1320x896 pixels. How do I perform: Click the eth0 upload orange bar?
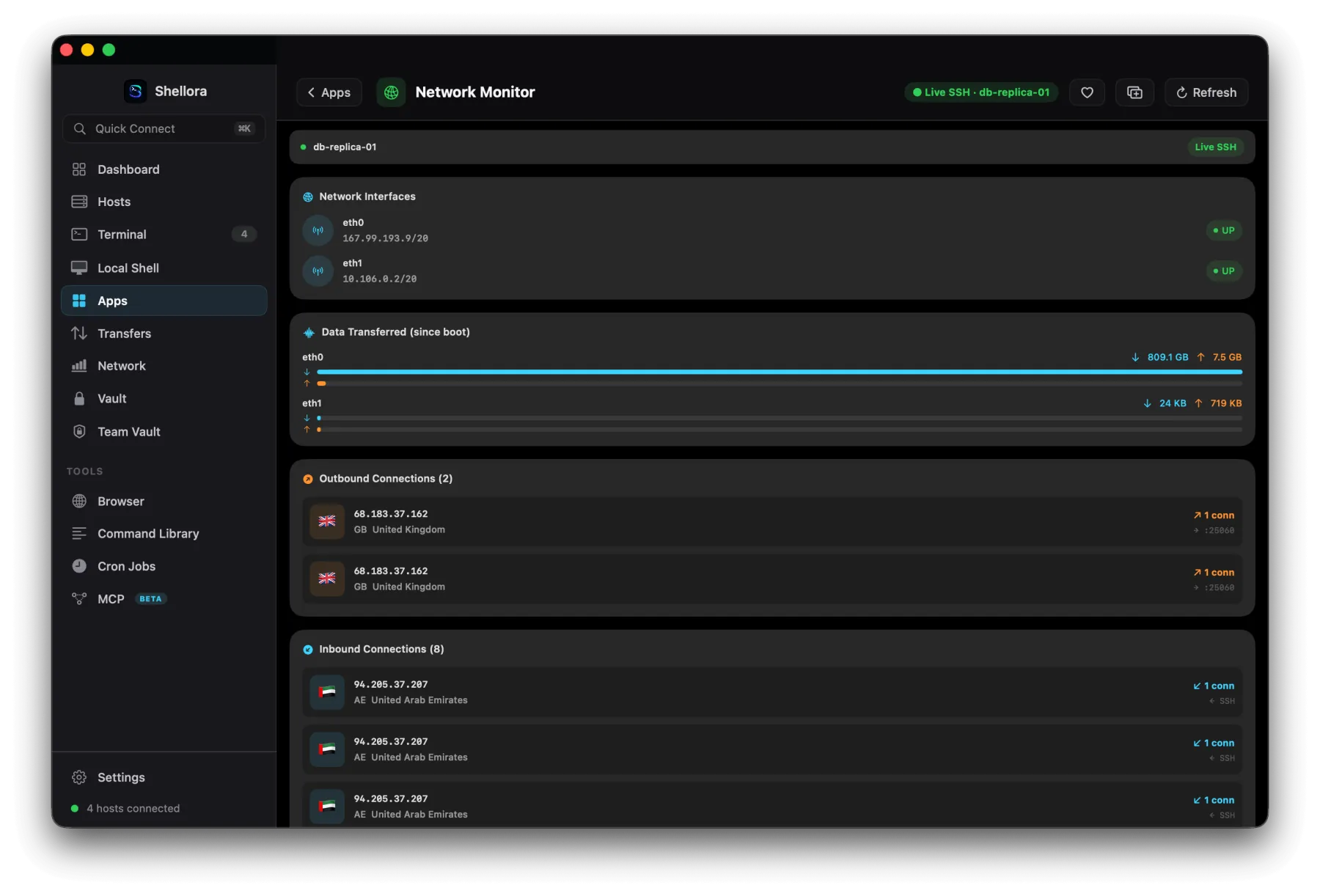point(321,383)
